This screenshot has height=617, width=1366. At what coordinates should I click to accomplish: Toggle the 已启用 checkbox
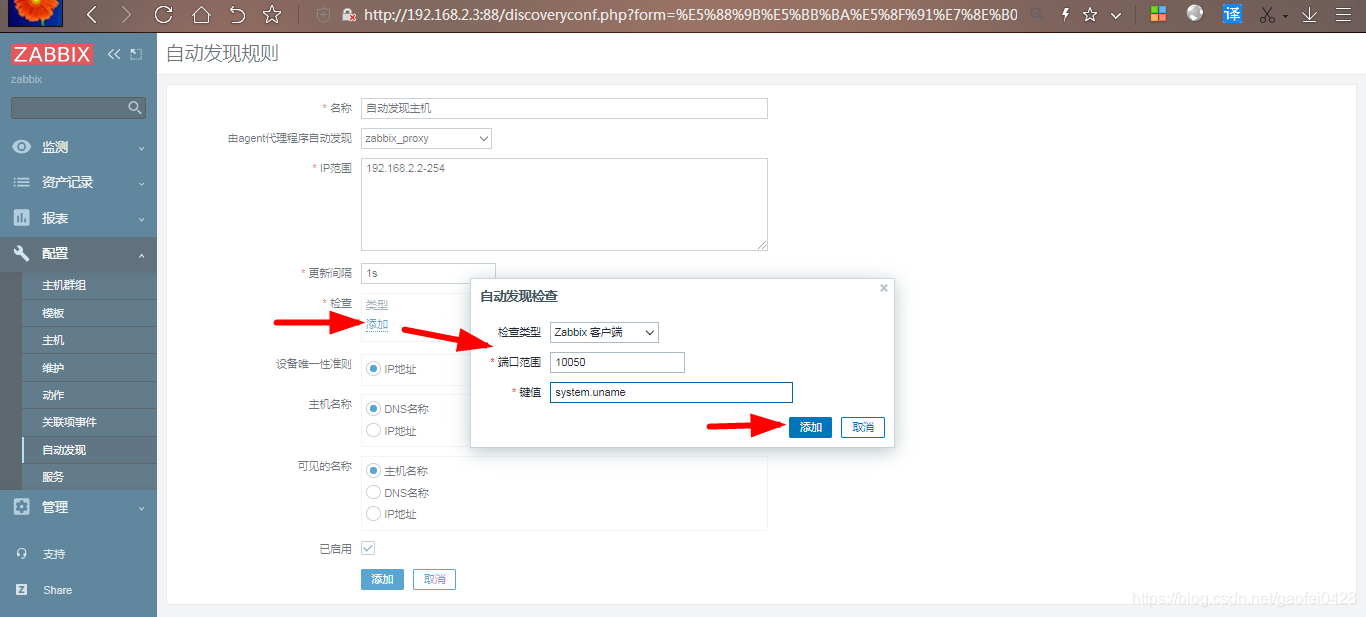point(368,548)
